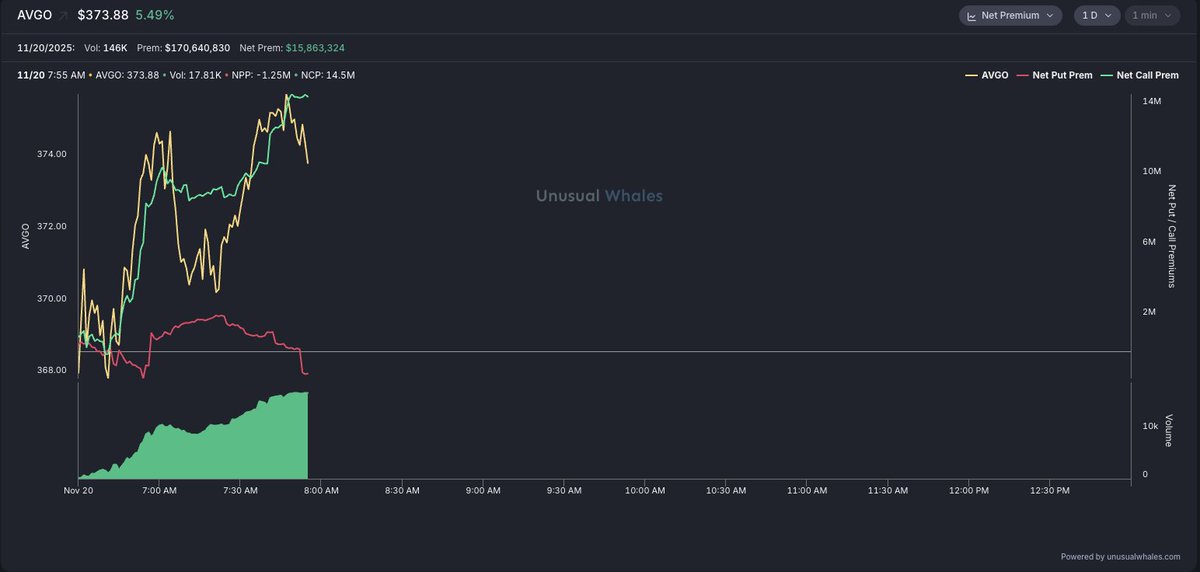
Task: Click the 10:00 AM time axis label
Action: pyautogui.click(x=644, y=491)
